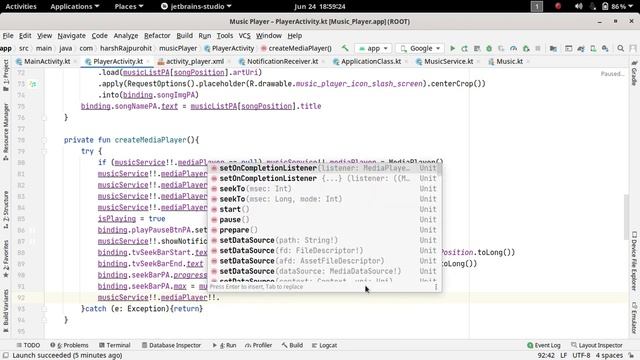The height and width of the screenshot is (360, 640).
Task: Click the system volume icon
Action: pos(578,6)
